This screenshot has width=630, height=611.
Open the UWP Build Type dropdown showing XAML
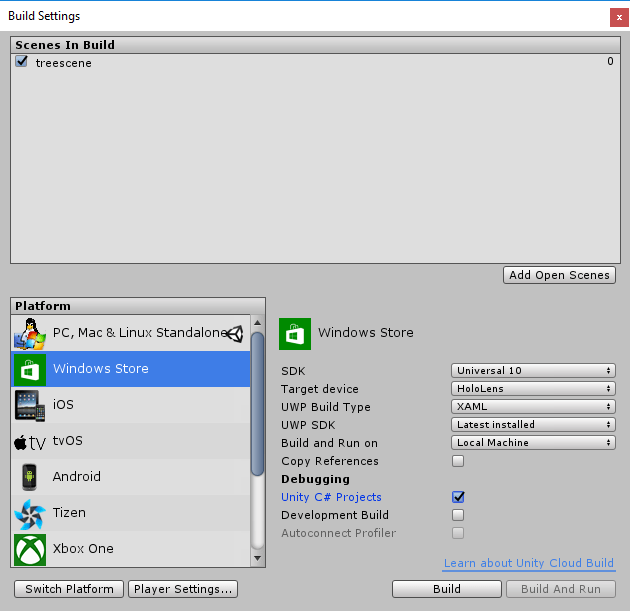[x=533, y=407]
